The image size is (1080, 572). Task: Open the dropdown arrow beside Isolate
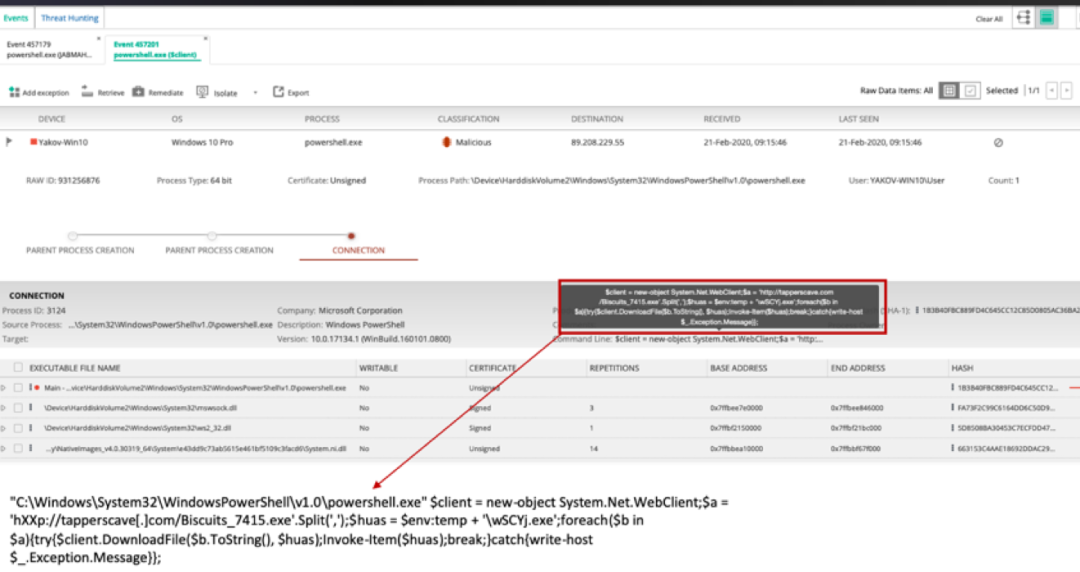click(x=256, y=92)
